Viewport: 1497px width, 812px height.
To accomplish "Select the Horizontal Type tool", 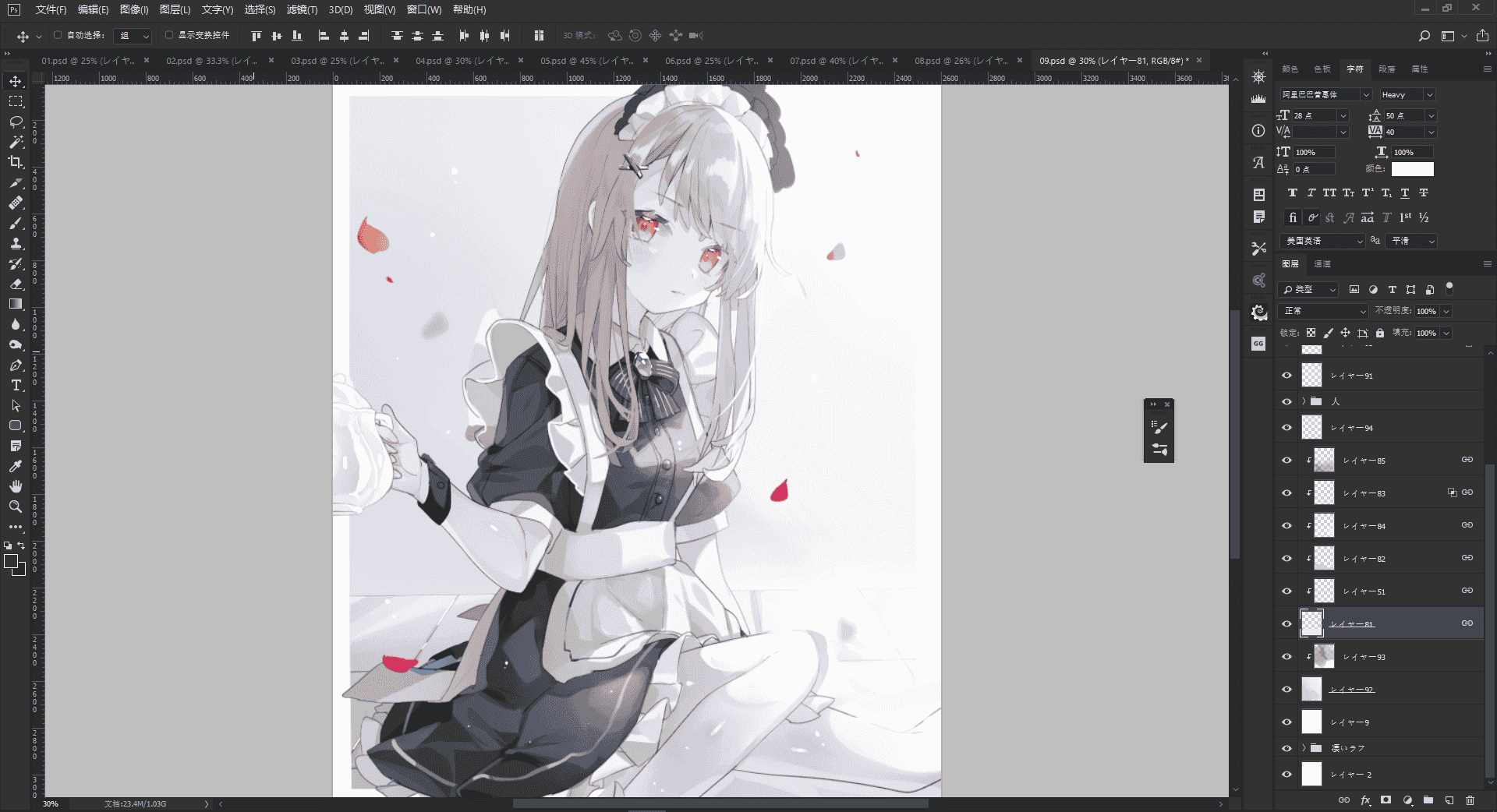I will 16,385.
